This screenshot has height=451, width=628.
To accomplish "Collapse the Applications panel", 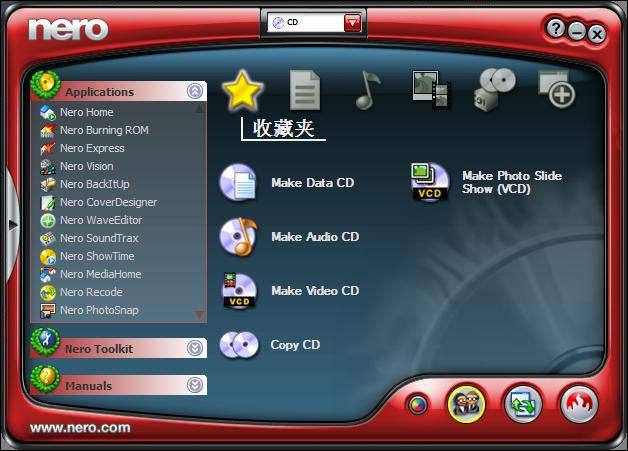I will pos(195,92).
